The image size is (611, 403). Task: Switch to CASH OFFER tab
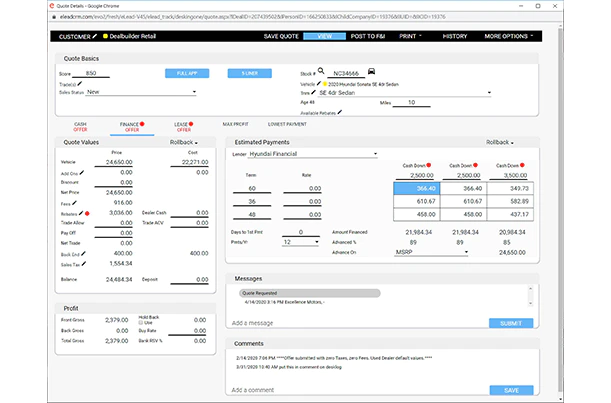[x=80, y=127]
